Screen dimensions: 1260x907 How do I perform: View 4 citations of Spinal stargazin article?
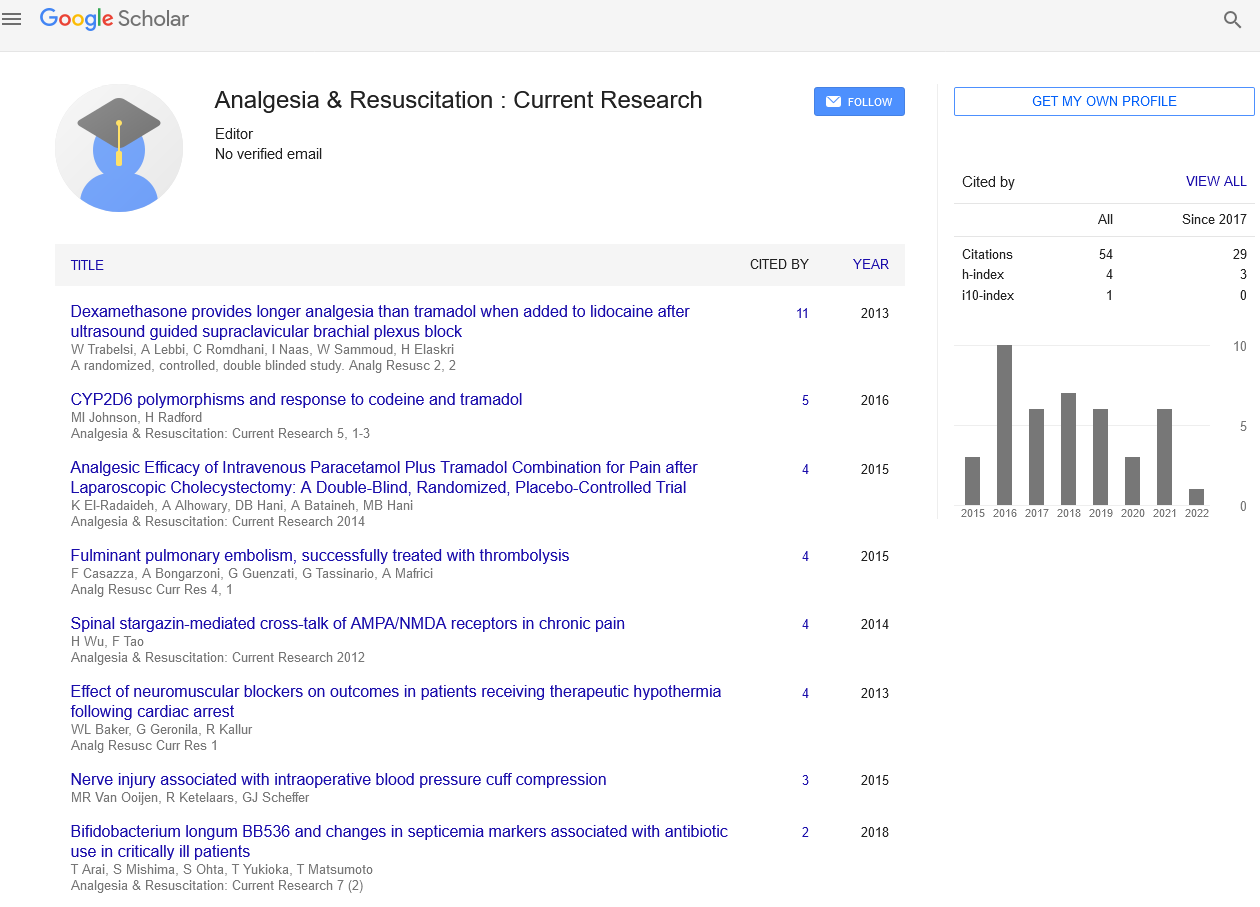805,624
